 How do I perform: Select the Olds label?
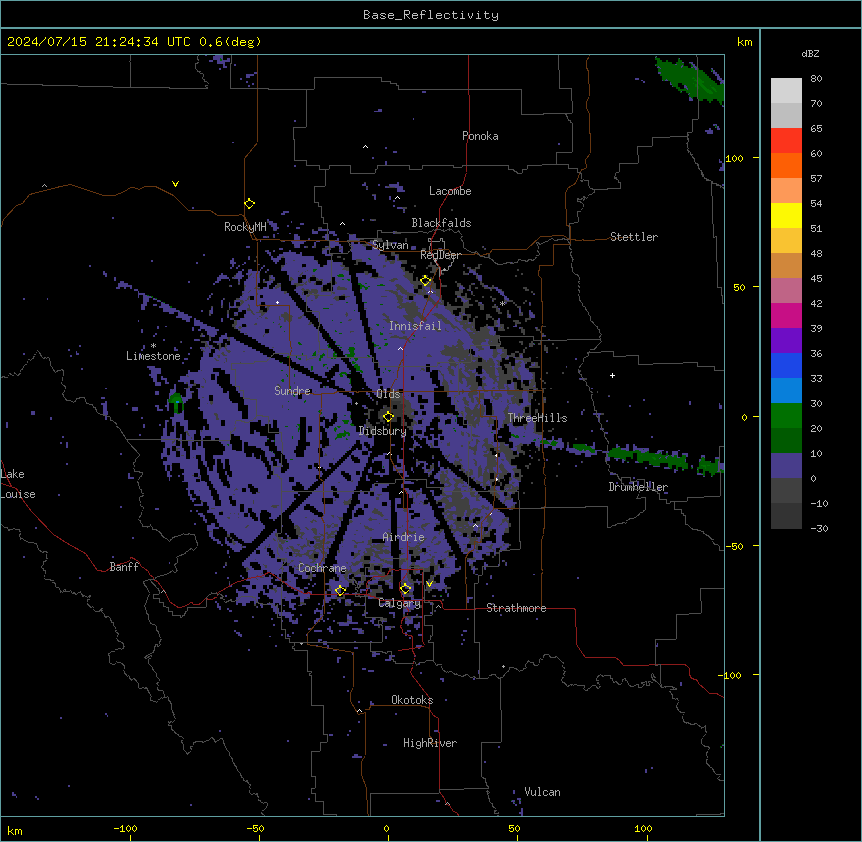pyautogui.click(x=388, y=394)
